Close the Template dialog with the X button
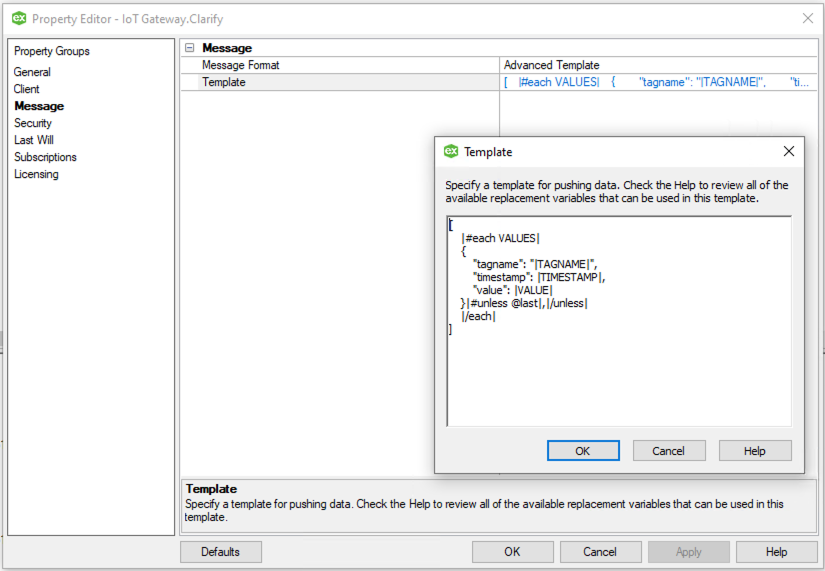Screen dimensions: 825x571 (788, 151)
